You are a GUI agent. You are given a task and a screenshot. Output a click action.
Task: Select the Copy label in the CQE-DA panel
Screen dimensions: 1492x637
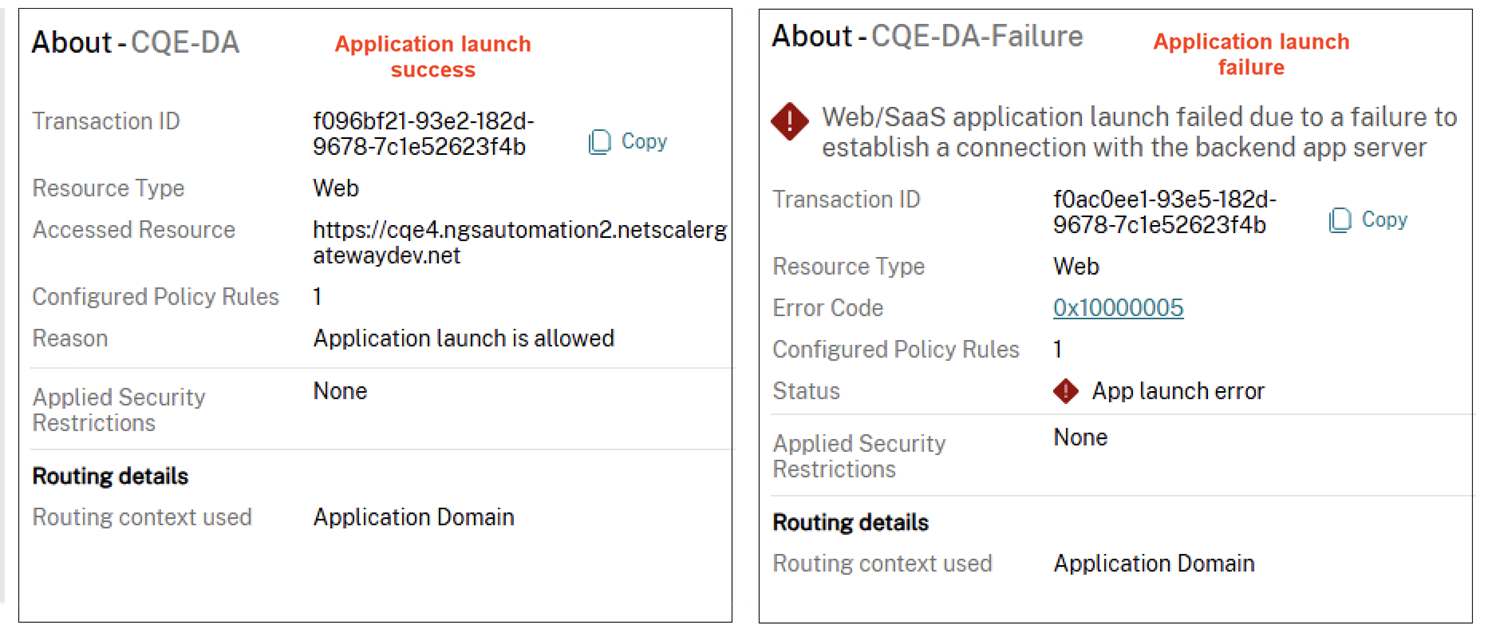pos(643,141)
